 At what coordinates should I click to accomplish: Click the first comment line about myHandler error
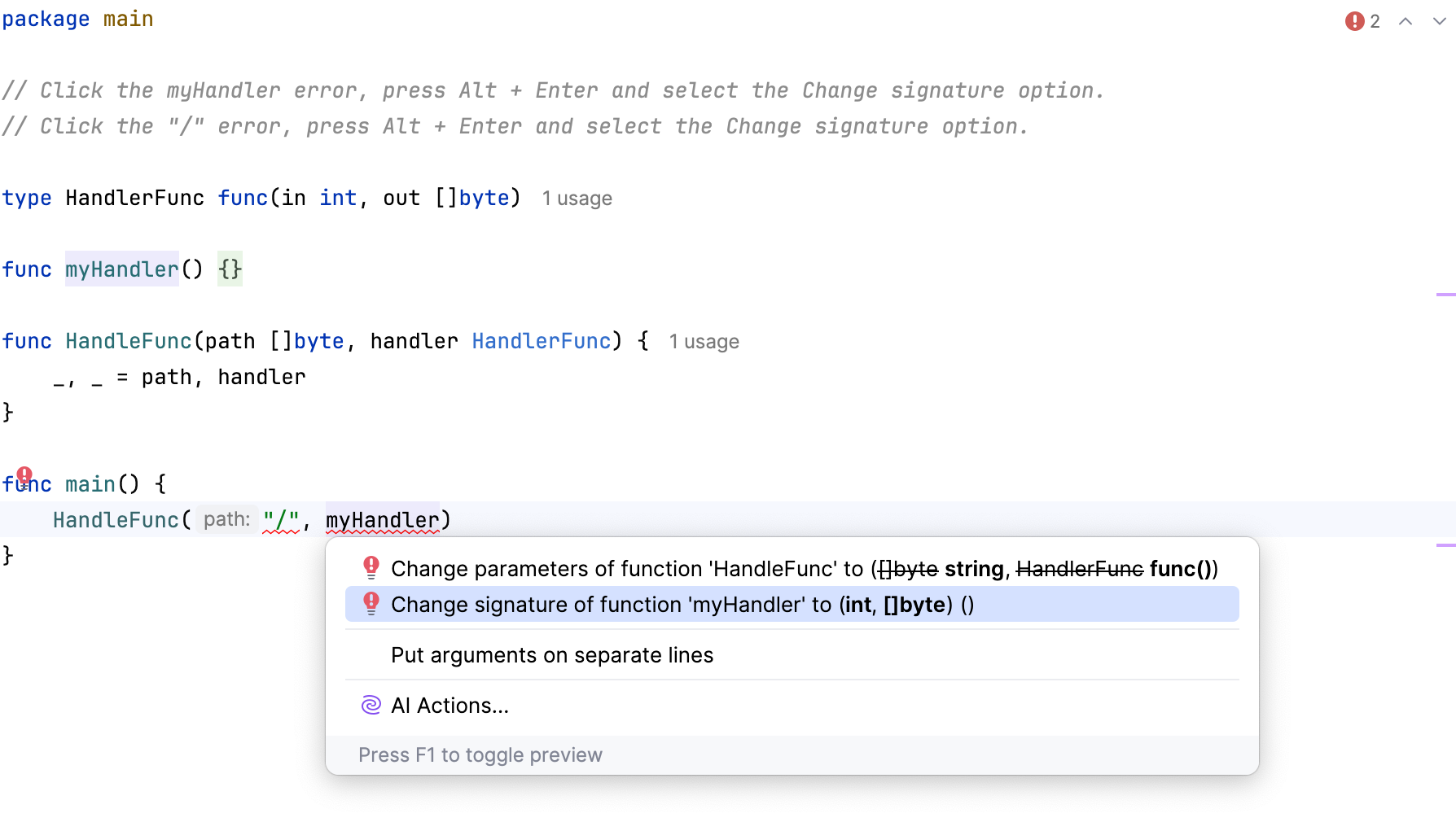(553, 90)
